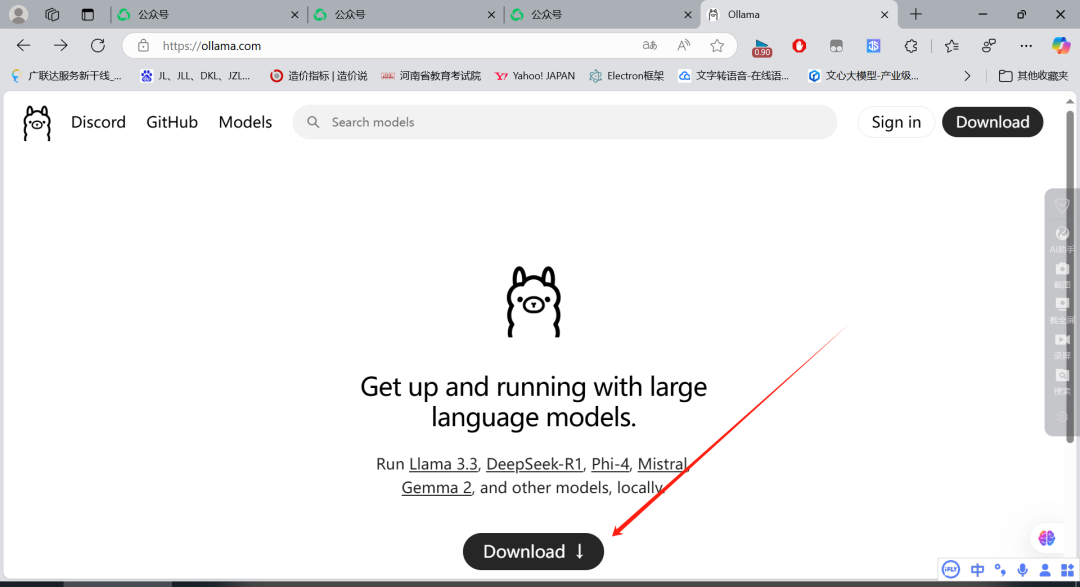Open the DeepSeek-R1 model link
This screenshot has height=587, width=1080.
point(534,464)
